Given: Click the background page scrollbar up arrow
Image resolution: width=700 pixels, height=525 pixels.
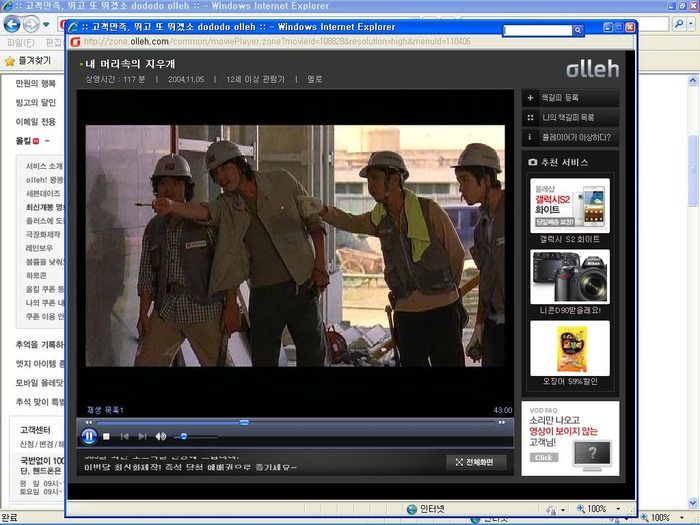Looking at the screenshot, I should coord(692,81).
